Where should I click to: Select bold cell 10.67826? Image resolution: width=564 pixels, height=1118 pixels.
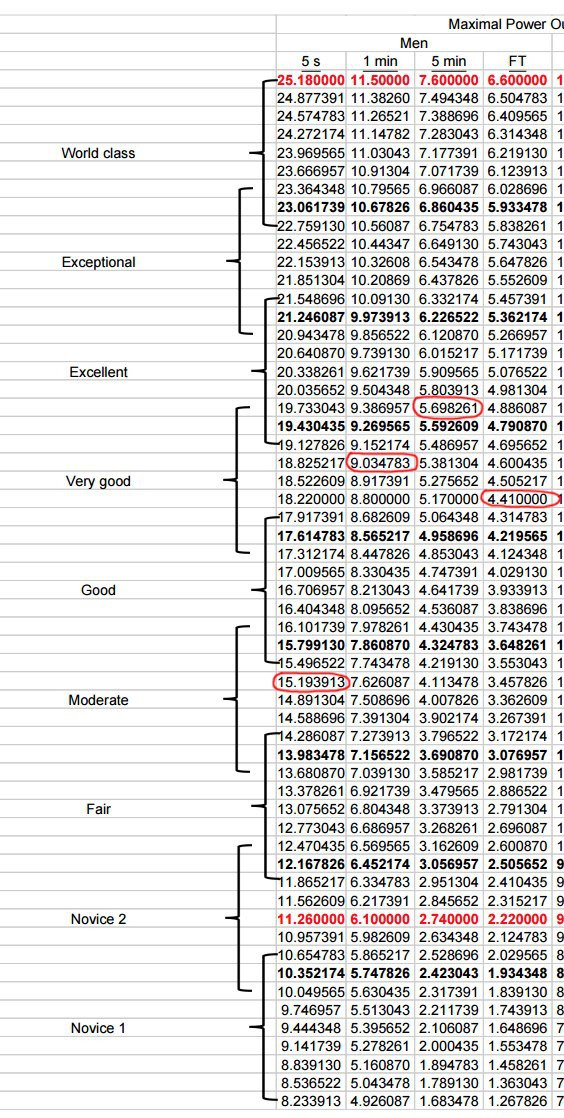(380, 207)
